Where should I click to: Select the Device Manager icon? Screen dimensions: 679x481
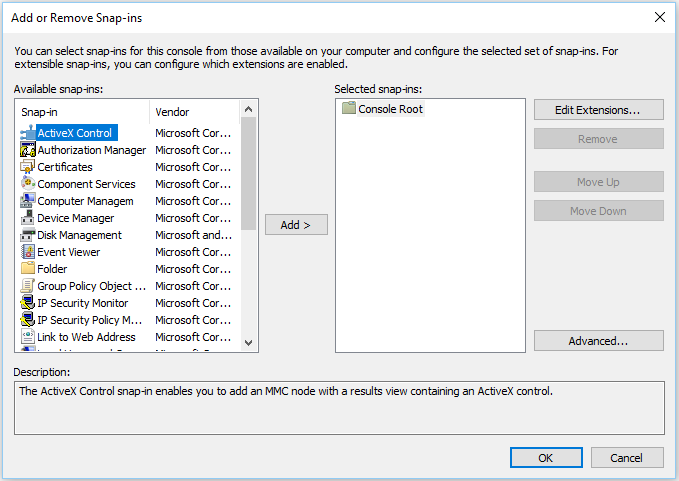click(x=28, y=218)
